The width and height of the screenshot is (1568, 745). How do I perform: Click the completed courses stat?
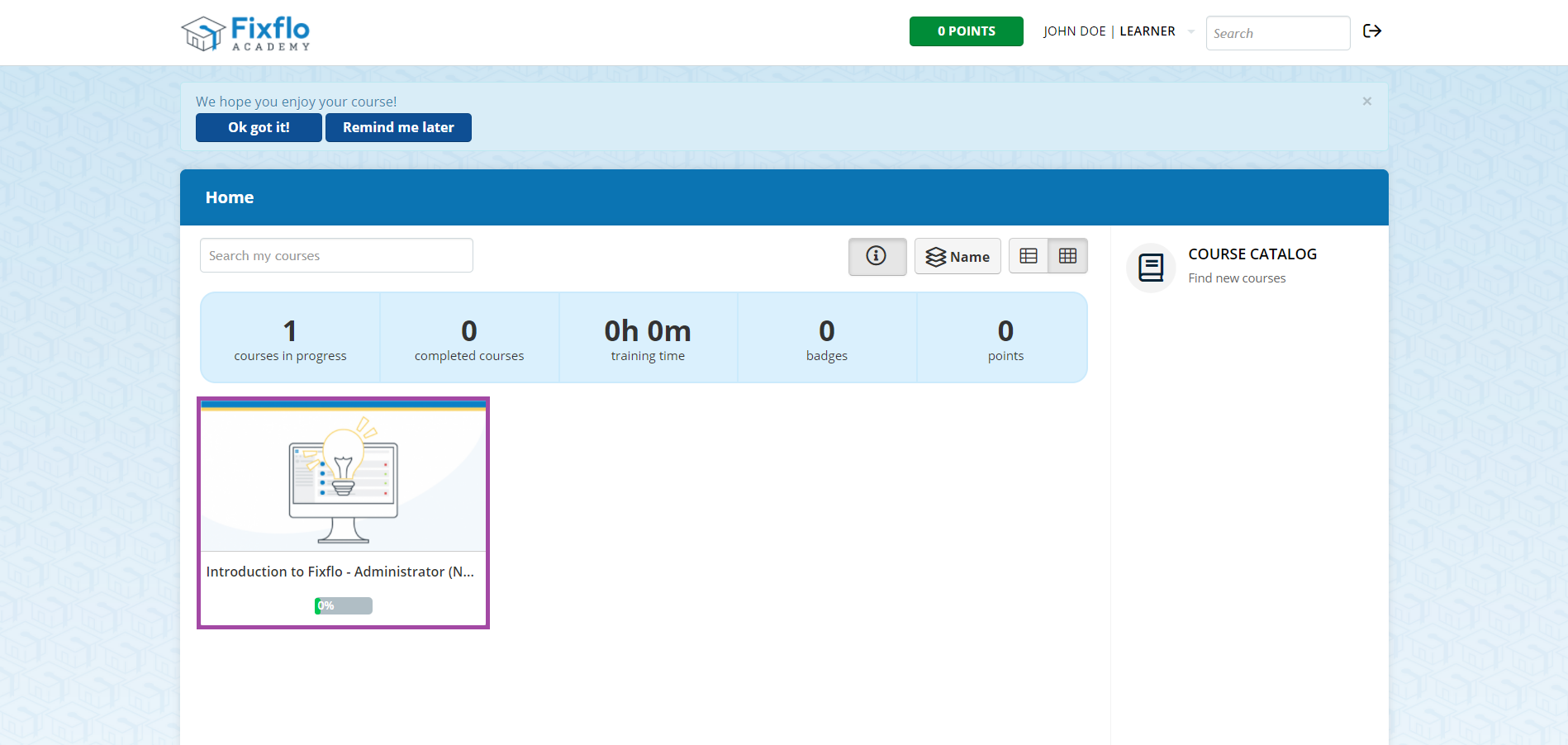click(469, 338)
